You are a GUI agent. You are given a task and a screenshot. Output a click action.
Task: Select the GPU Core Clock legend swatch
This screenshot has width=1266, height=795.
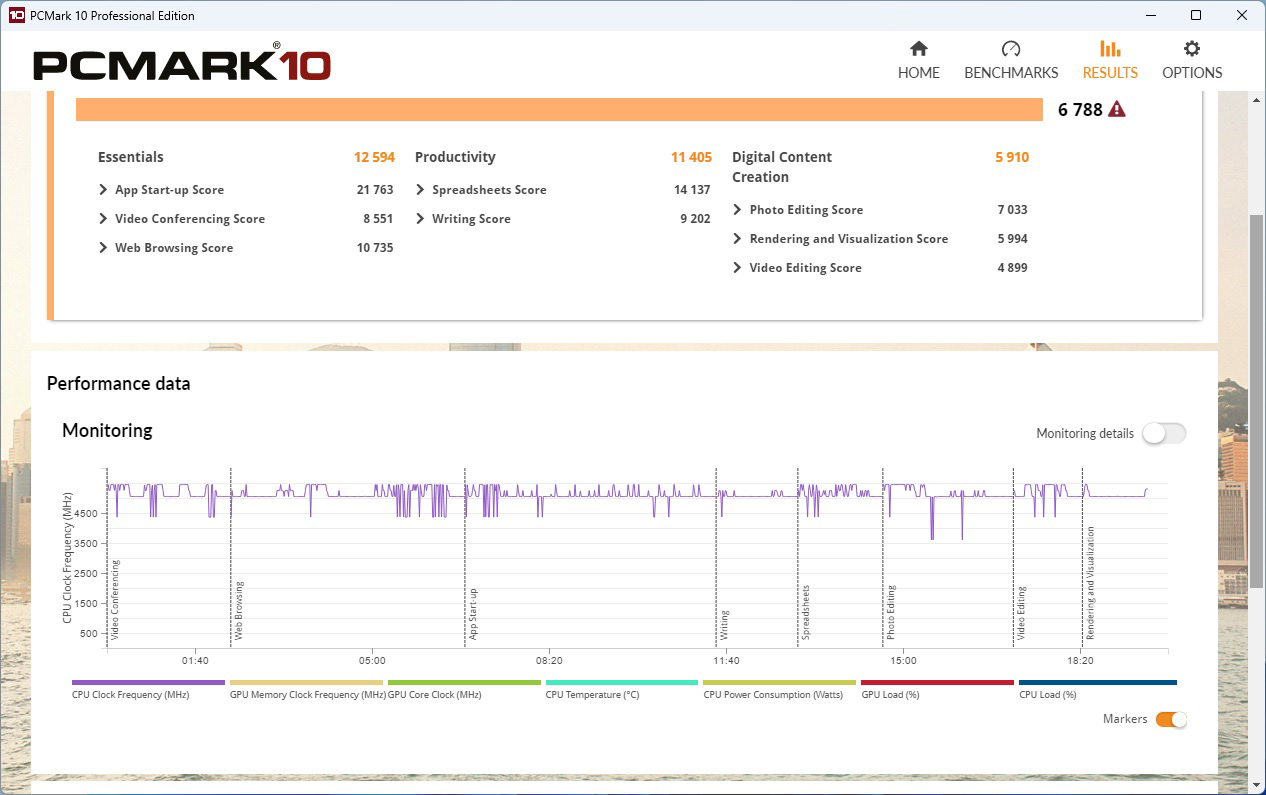coord(464,683)
